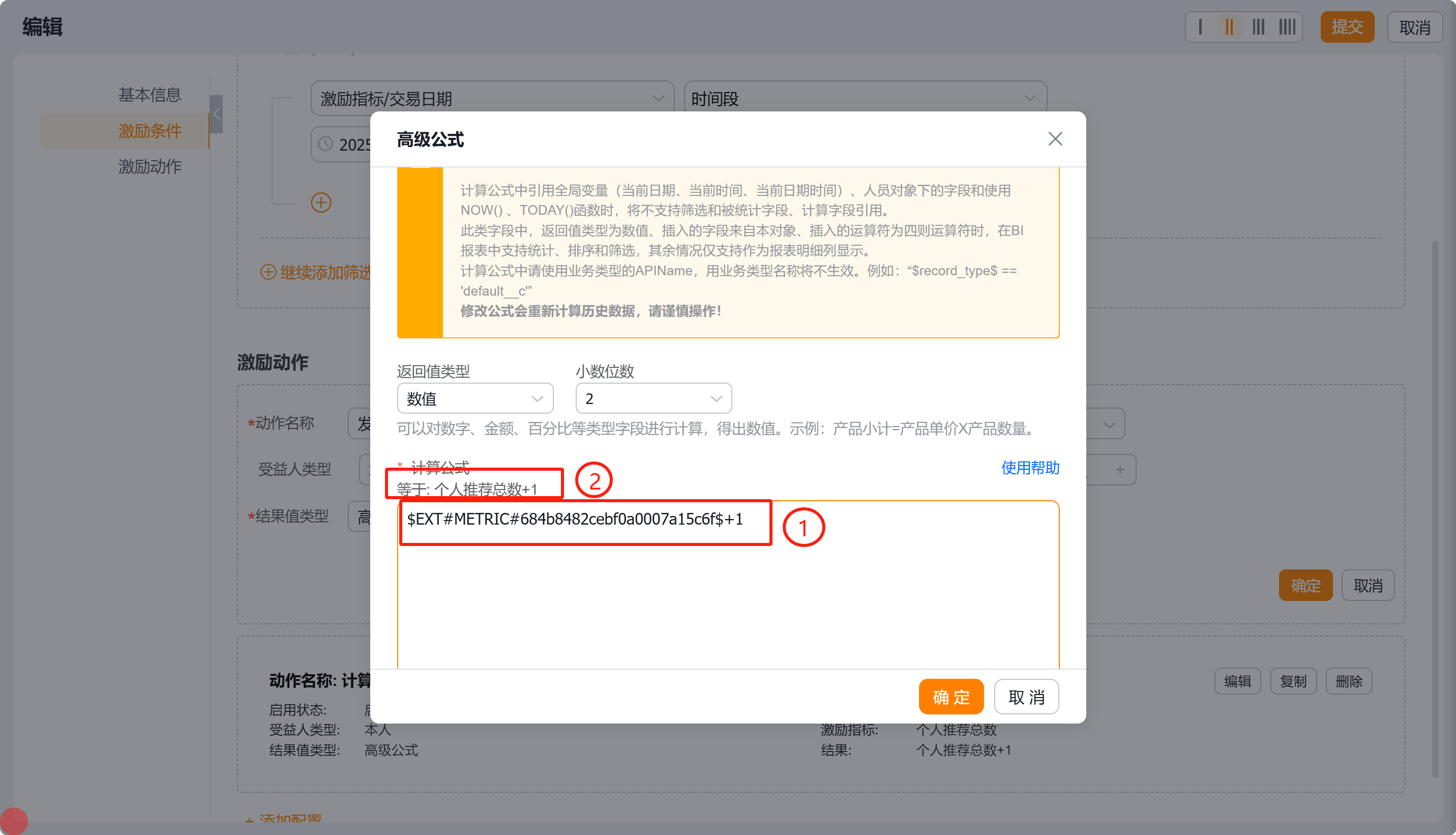Collapse the left sidebar with arrow handle
This screenshot has width=1456, height=835.
pos(216,114)
